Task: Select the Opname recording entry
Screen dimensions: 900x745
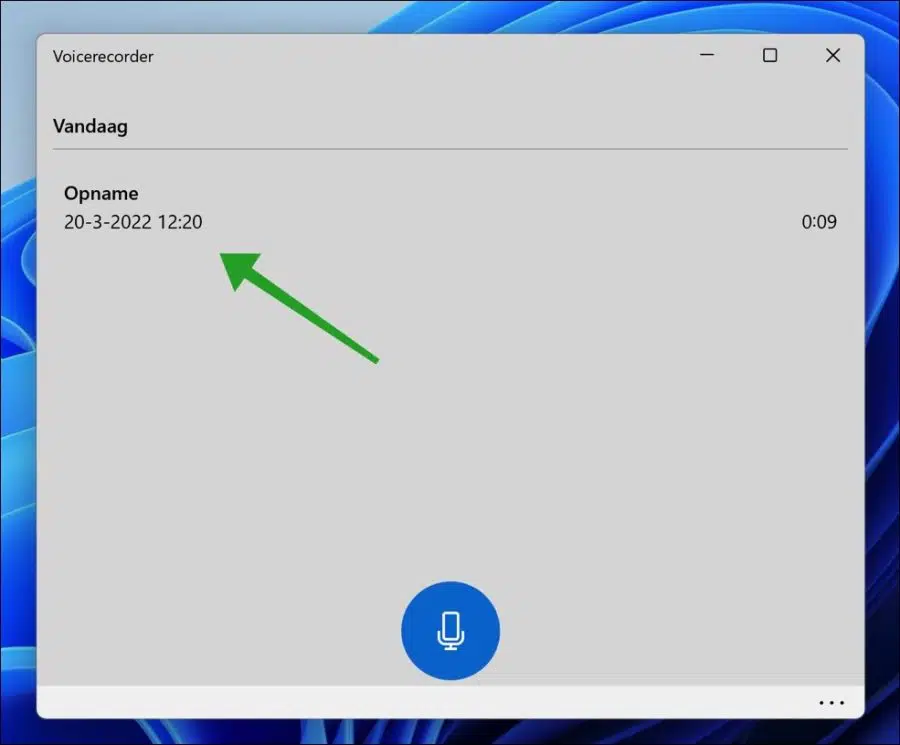Action: [x=450, y=208]
